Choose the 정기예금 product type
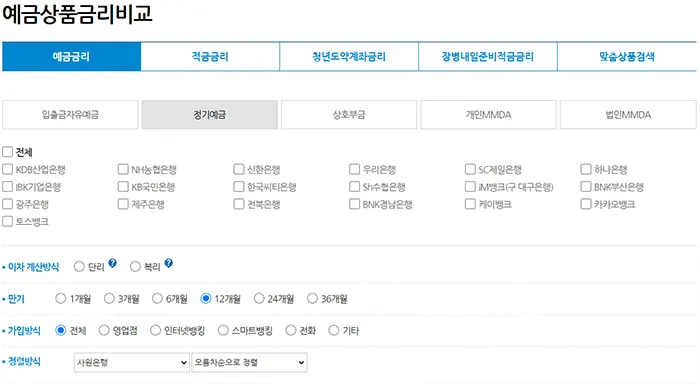The width and height of the screenshot is (700, 384). pyautogui.click(x=210, y=115)
